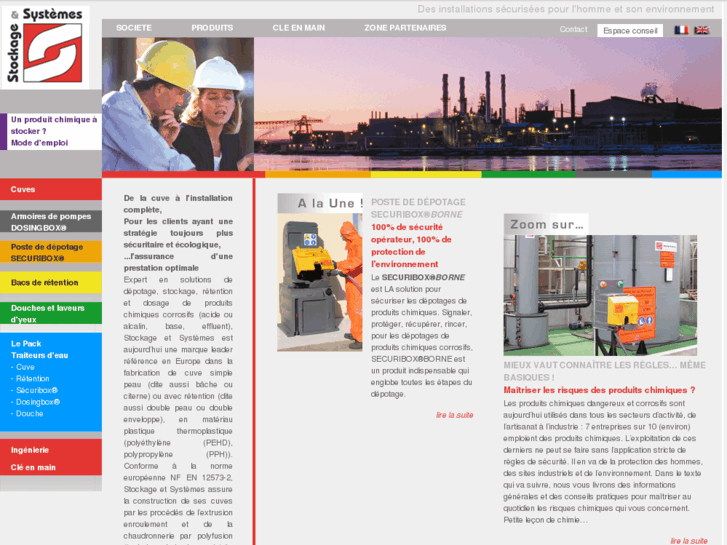This screenshot has height=545, width=727.
Task: Open the Espace conseil button
Action: tap(630, 31)
